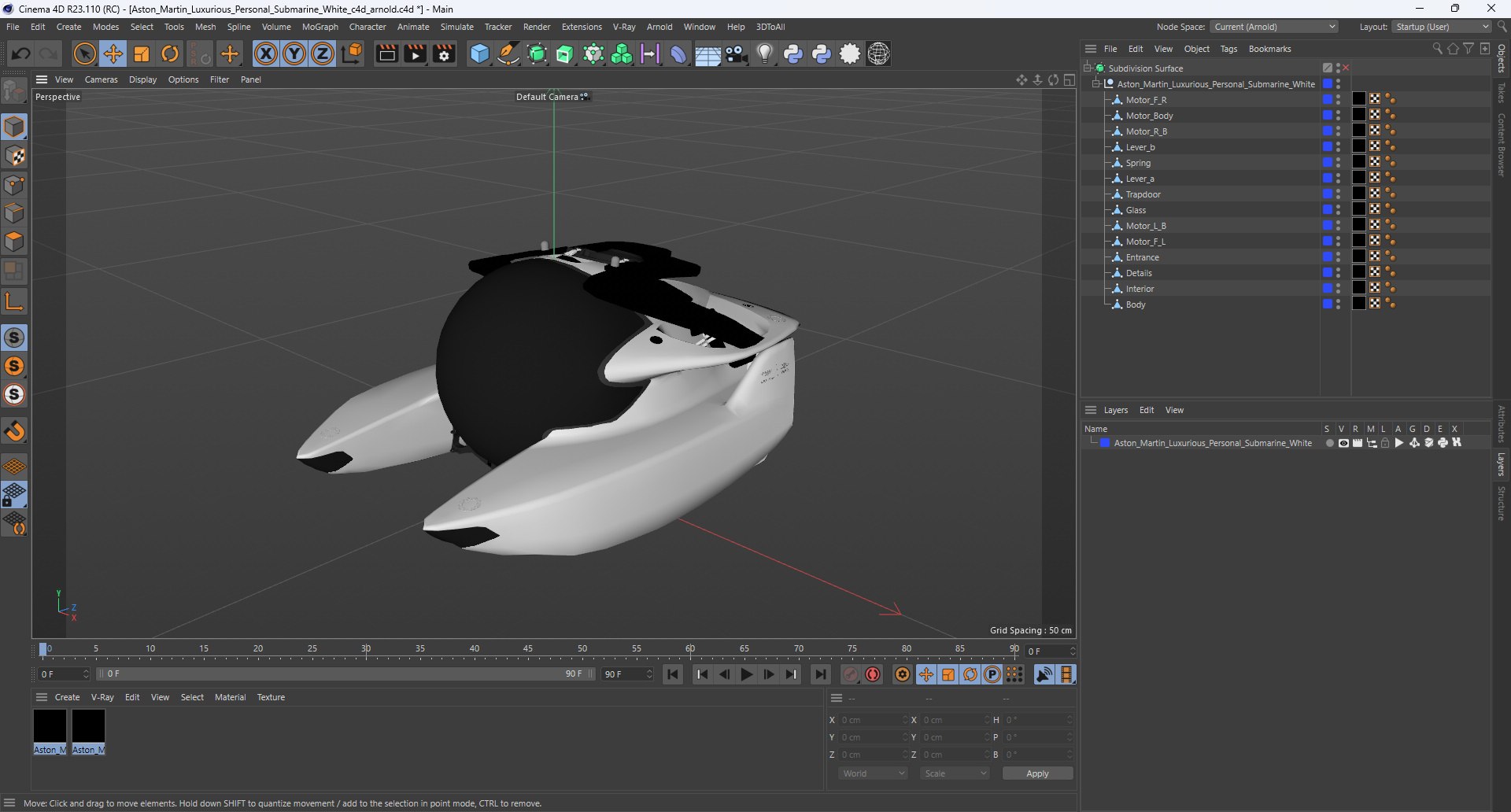Viewport: 1511px width, 812px height.
Task: Go to end of animation
Action: click(820, 674)
